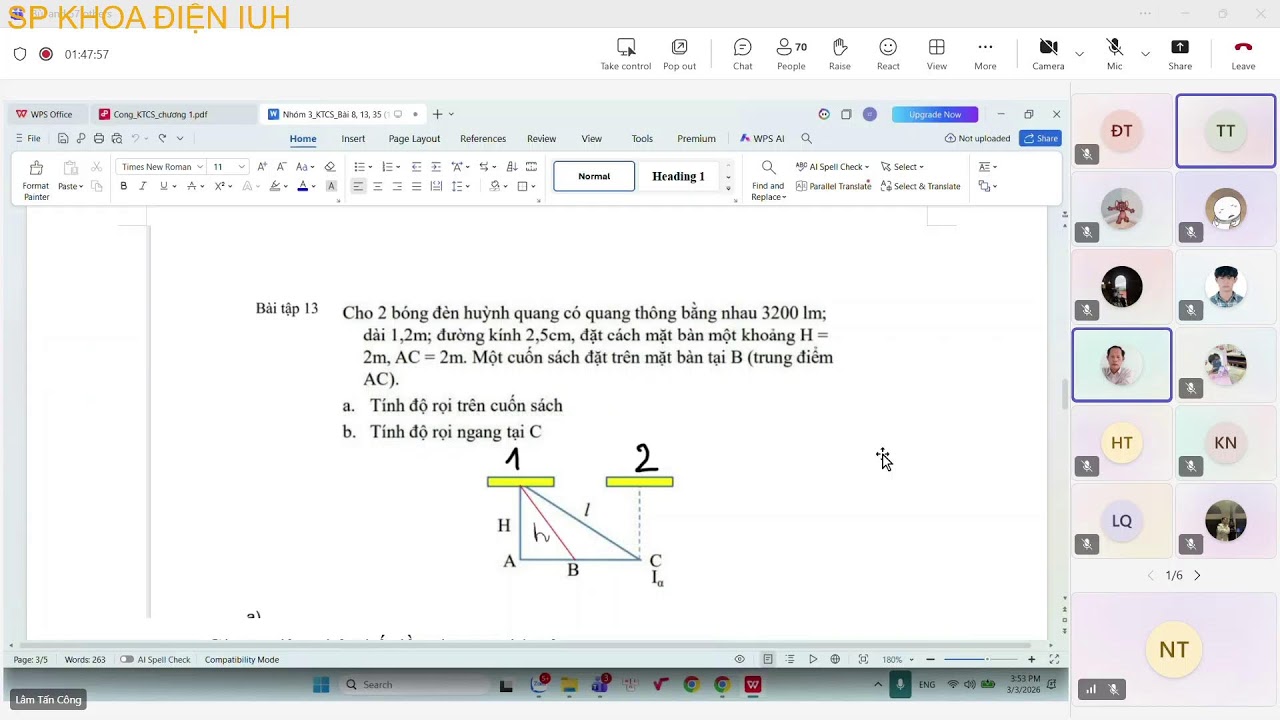Expand the Mic options arrow
The height and width of the screenshot is (720, 1280).
(x=1145, y=54)
